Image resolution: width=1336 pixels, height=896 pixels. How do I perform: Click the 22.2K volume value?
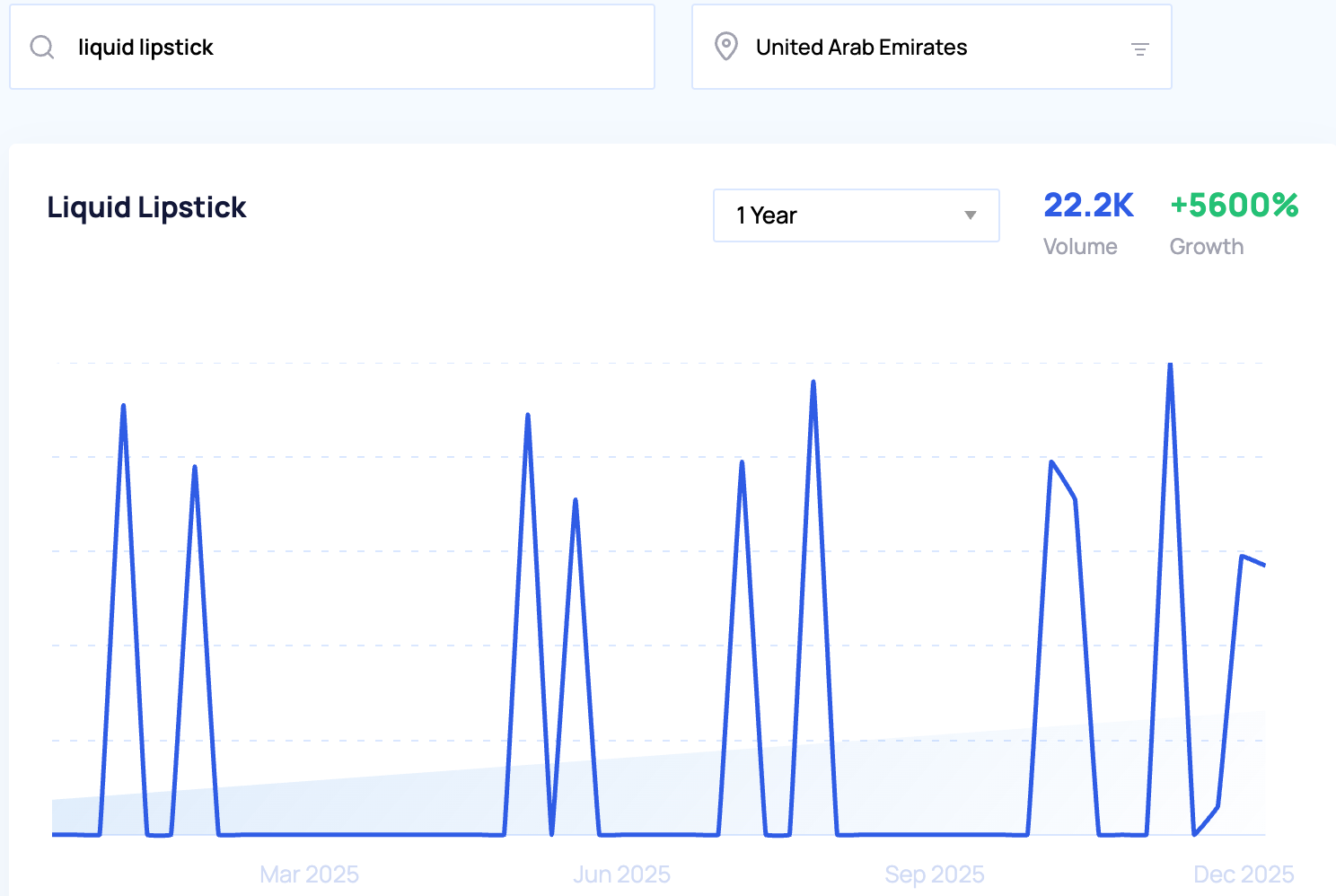[1088, 206]
